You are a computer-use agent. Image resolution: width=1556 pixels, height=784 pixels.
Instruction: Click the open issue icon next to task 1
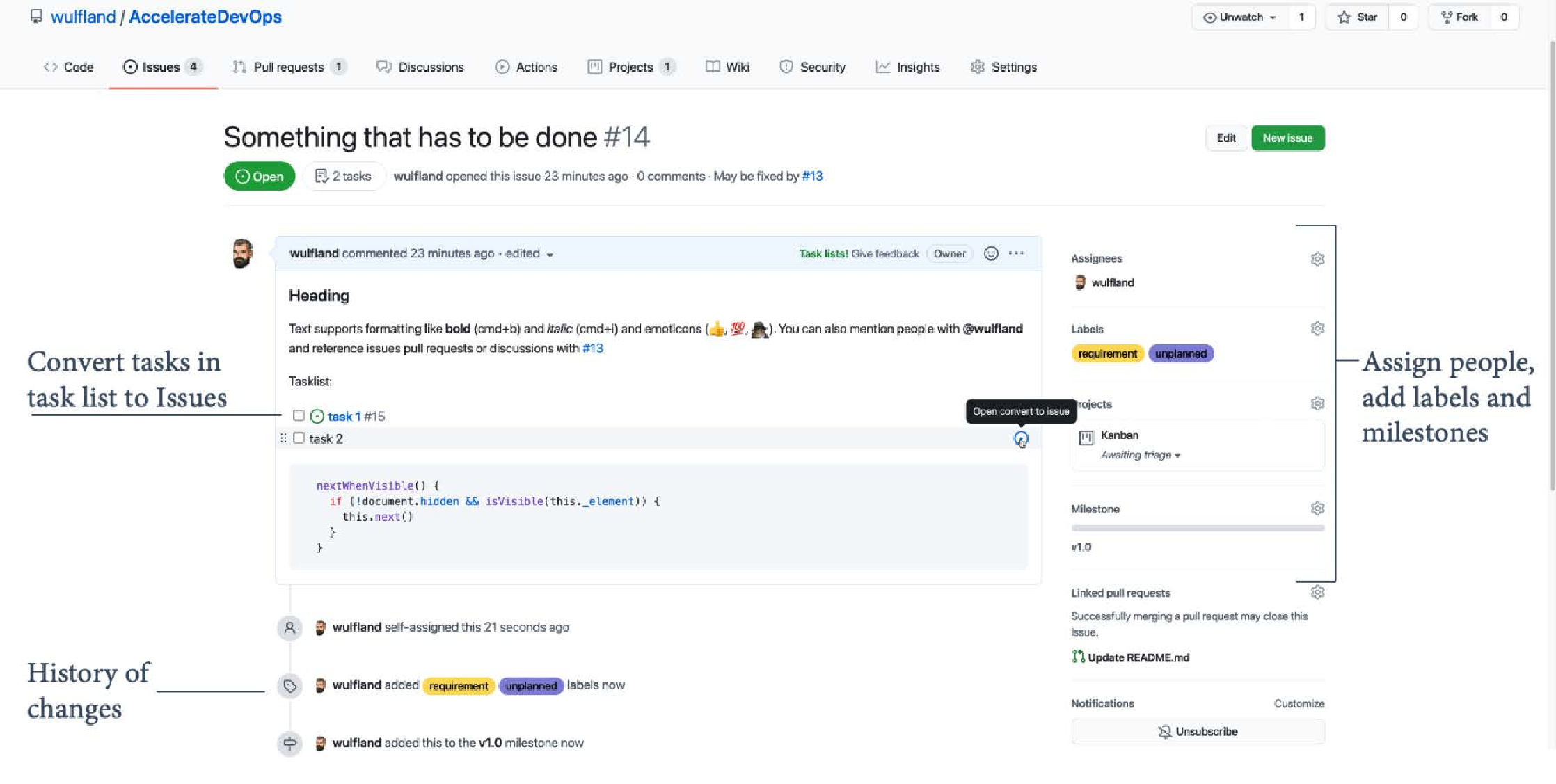pos(317,416)
